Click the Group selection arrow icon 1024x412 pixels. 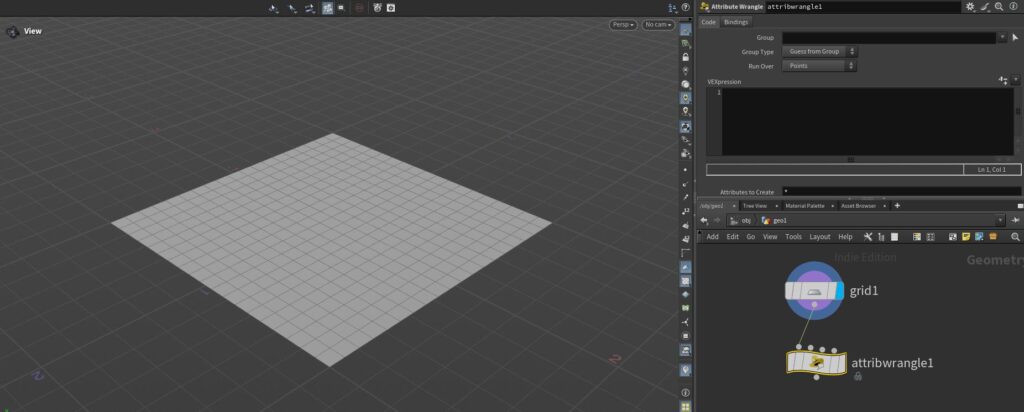[x=1015, y=37]
